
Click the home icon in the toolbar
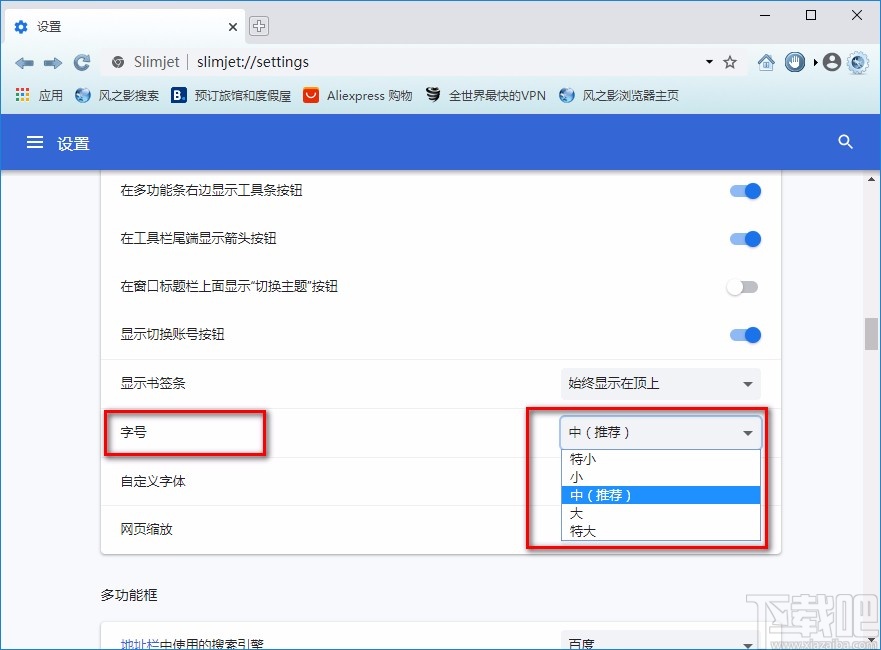click(x=766, y=62)
